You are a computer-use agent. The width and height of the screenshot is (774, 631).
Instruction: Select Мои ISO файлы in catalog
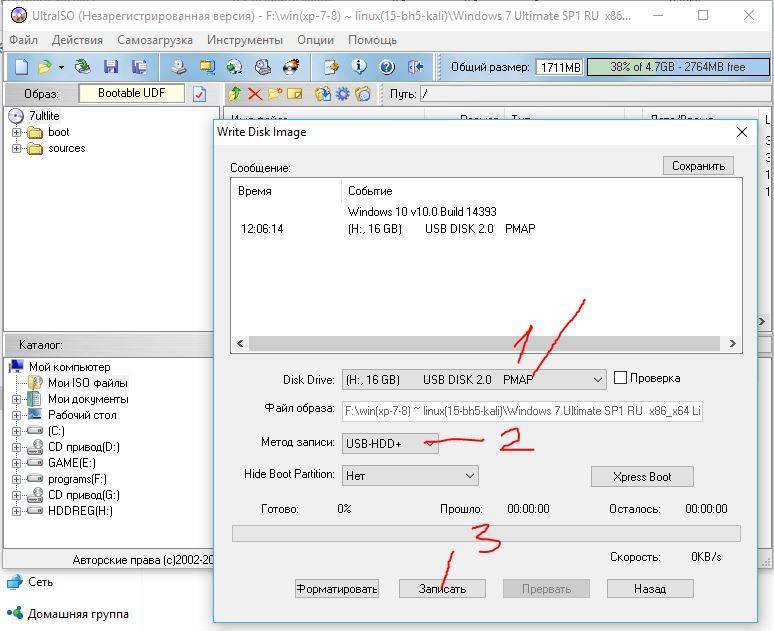point(88,383)
